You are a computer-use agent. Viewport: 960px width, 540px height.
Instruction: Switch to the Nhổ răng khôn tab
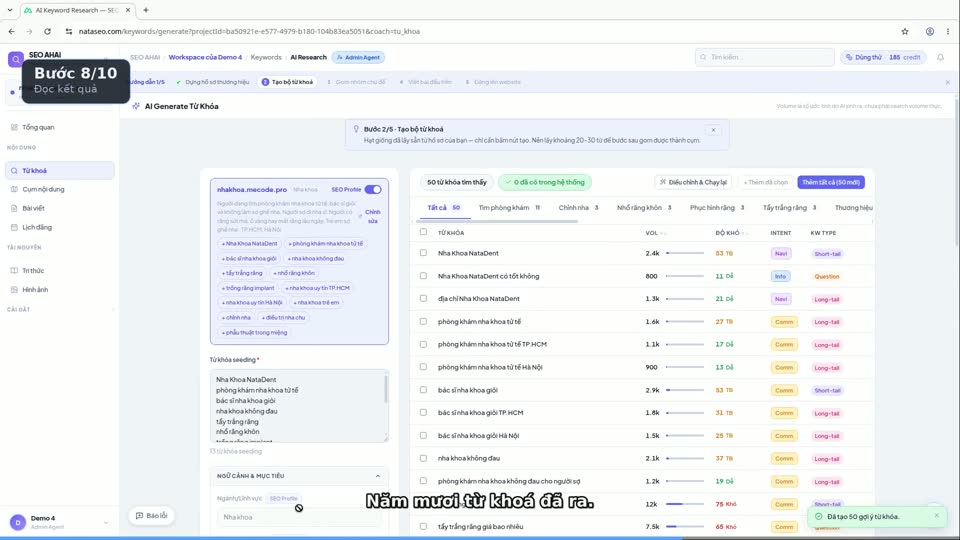click(644, 208)
